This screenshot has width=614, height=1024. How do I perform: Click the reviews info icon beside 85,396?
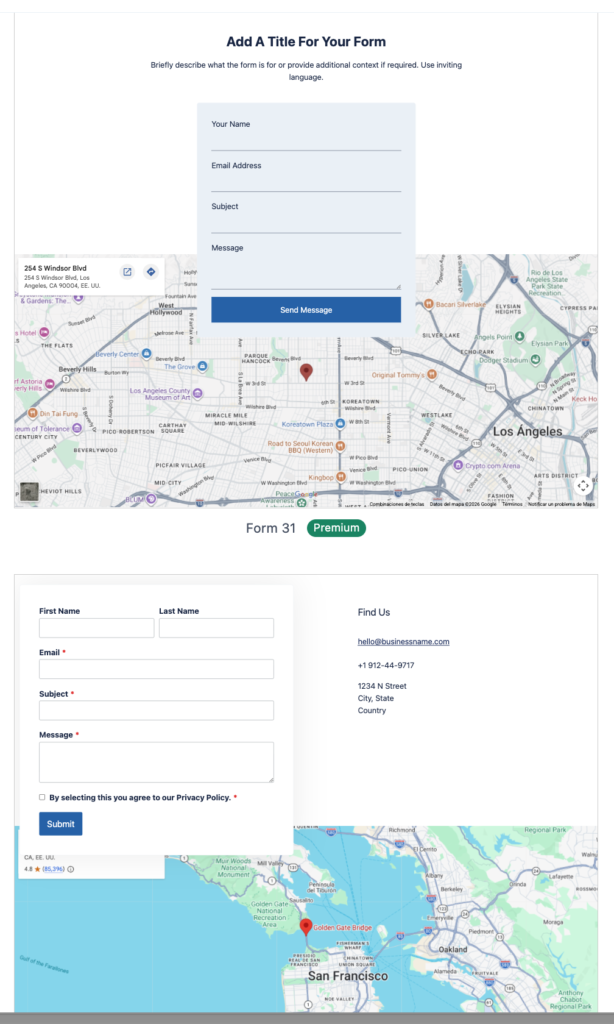tap(71, 869)
